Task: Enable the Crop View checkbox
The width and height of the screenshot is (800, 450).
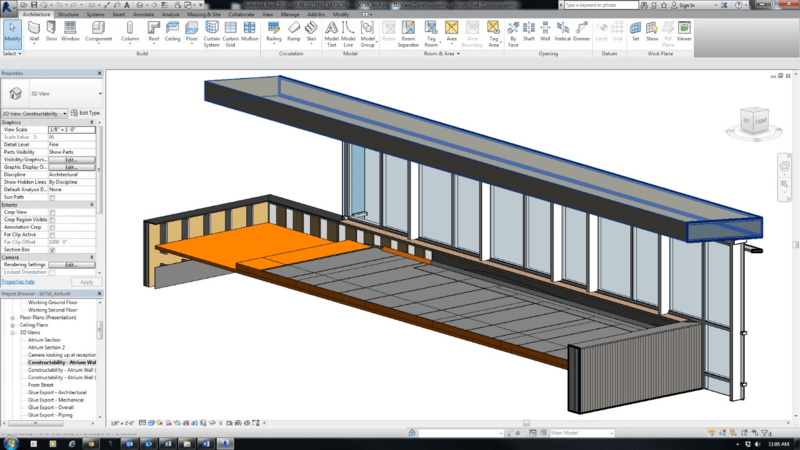Action: pos(53,212)
